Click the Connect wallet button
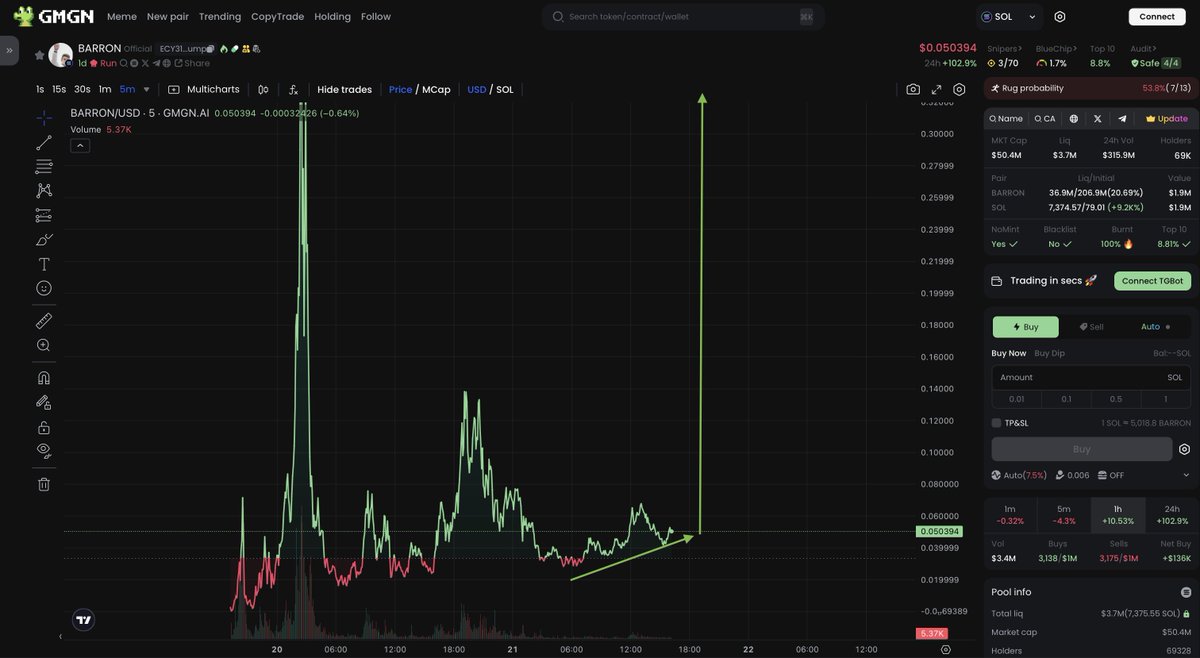The width and height of the screenshot is (1200, 658). pos(1157,16)
